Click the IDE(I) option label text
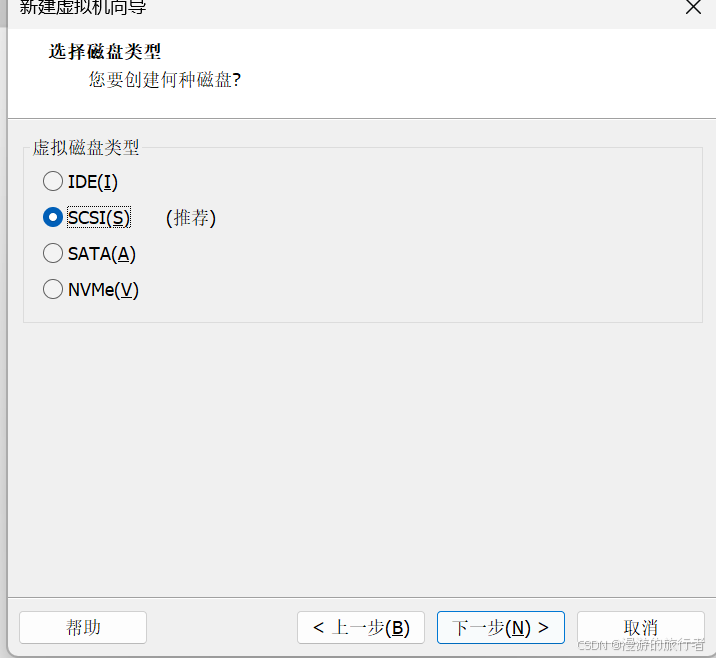716x658 pixels. [93, 182]
